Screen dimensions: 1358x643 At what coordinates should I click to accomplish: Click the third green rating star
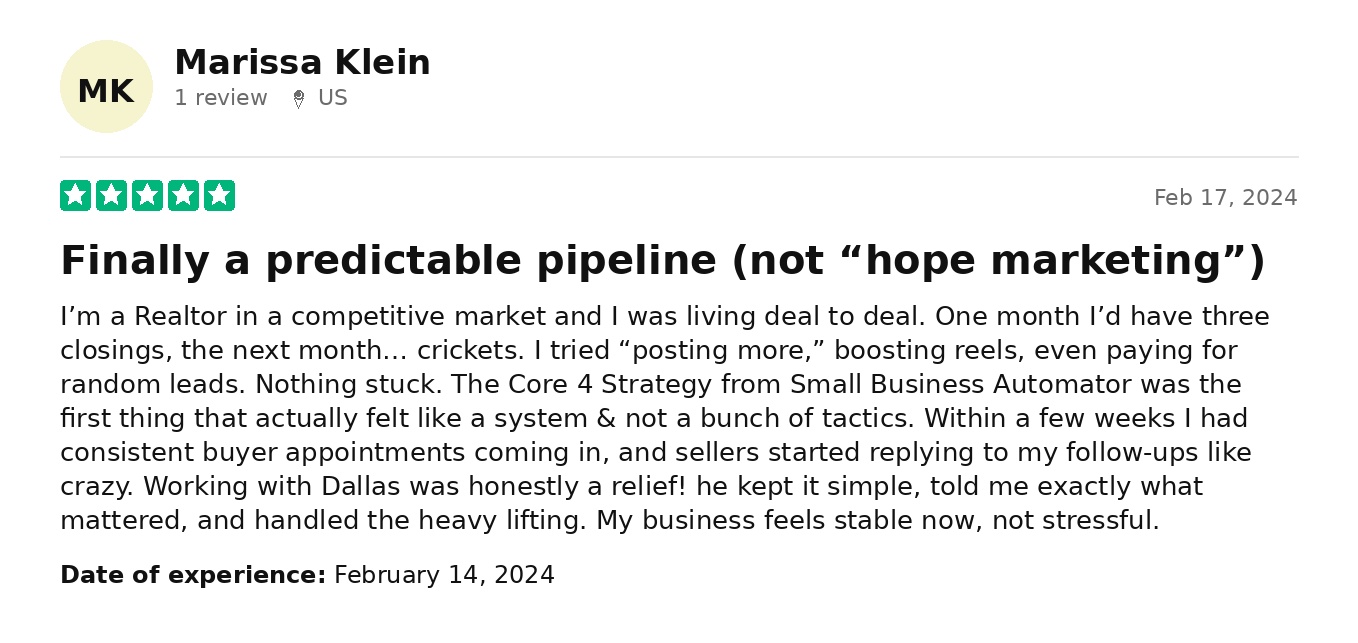coord(147,196)
